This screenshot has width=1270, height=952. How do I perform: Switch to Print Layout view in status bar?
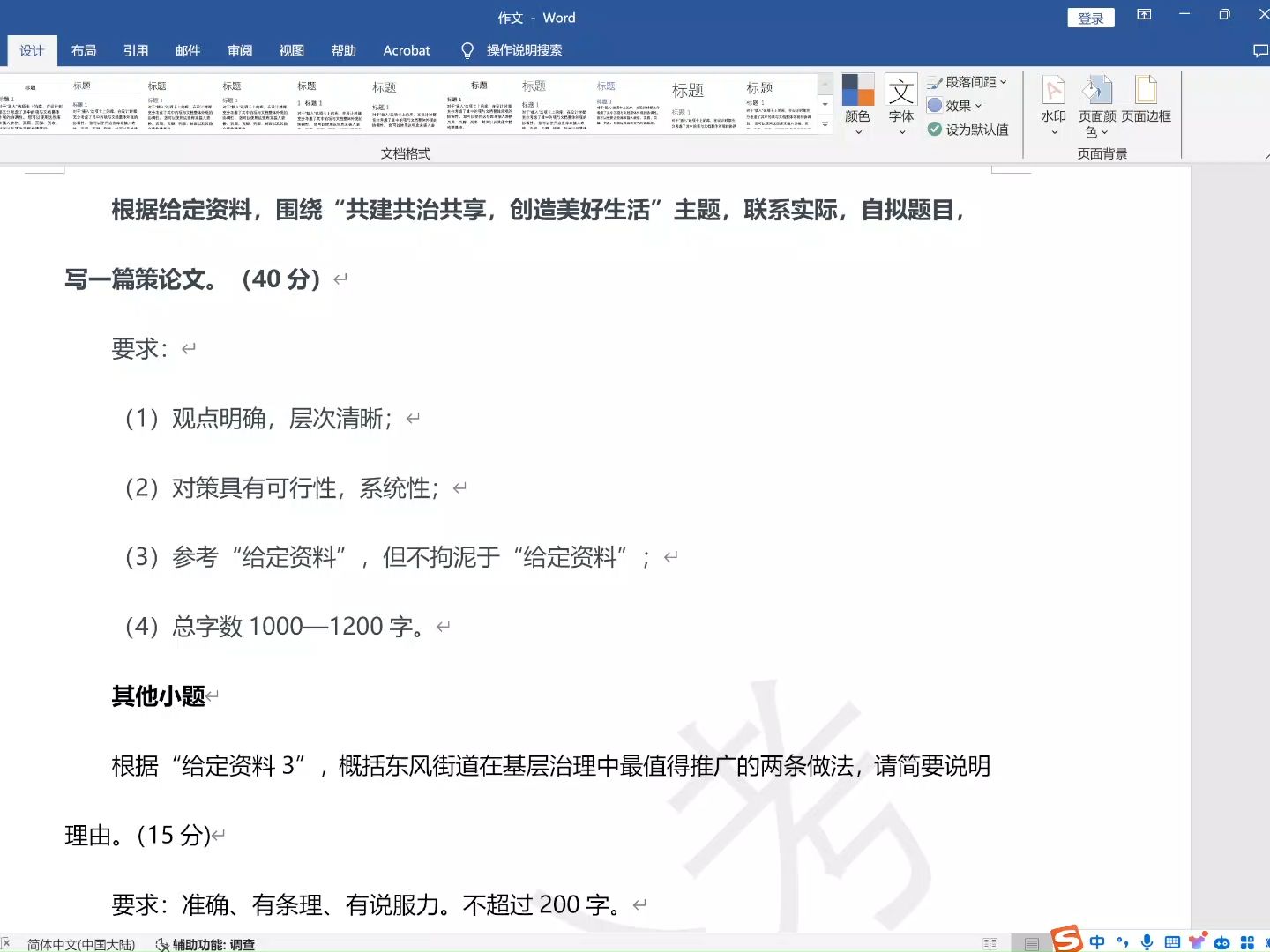click(1032, 944)
